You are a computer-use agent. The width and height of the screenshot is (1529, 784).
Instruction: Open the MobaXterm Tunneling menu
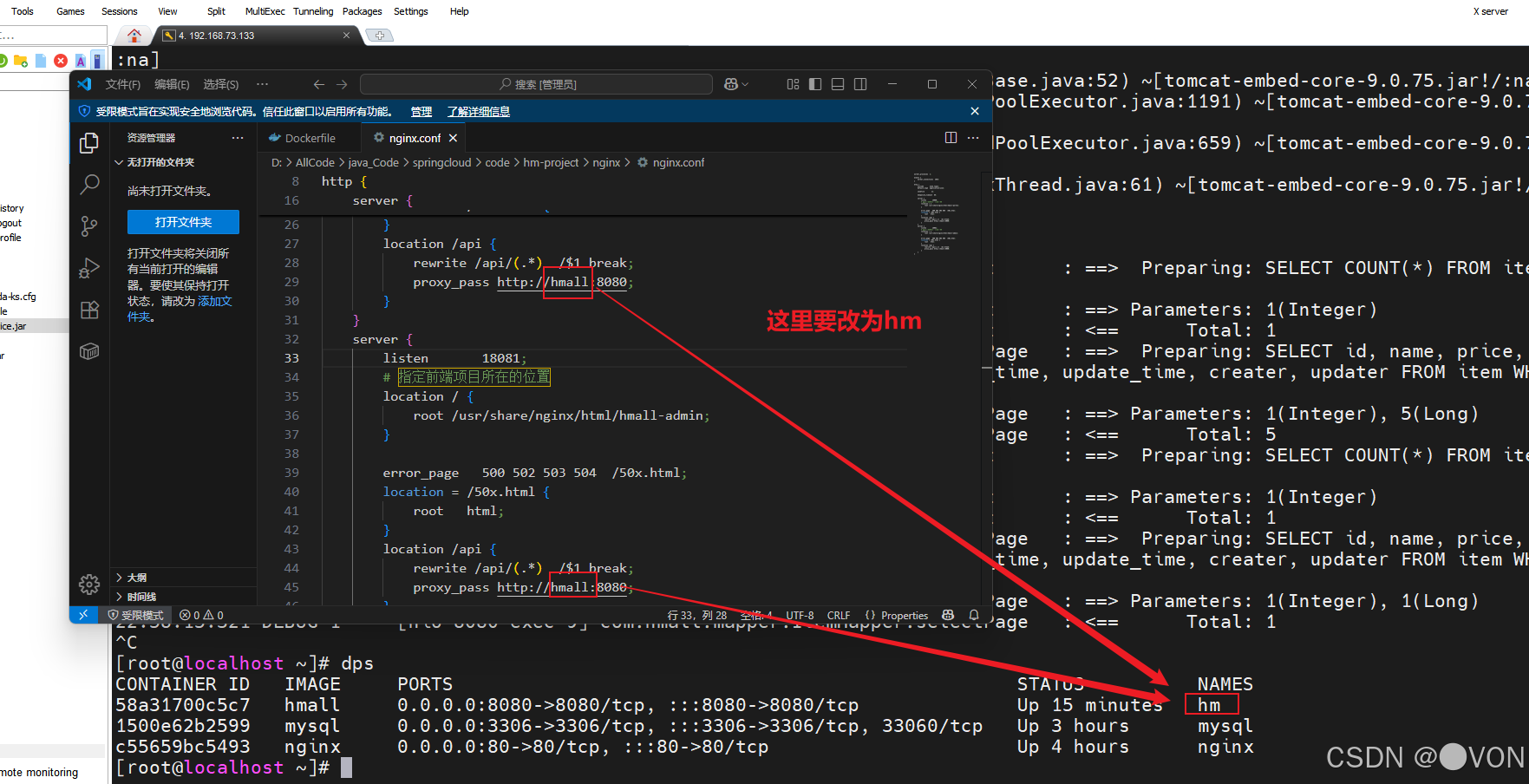(313, 11)
